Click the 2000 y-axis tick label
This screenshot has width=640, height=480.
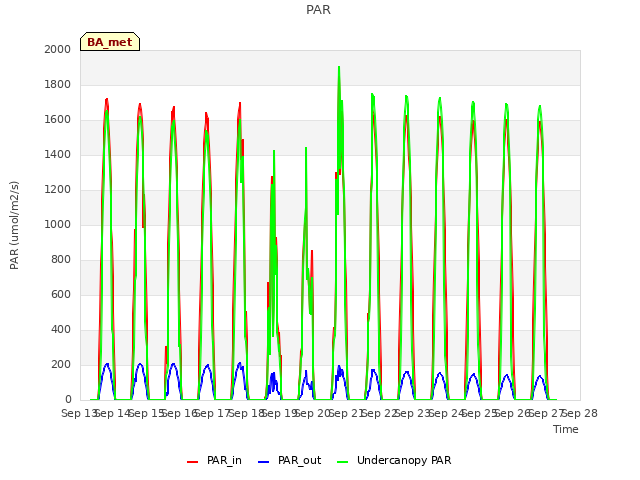58,49
